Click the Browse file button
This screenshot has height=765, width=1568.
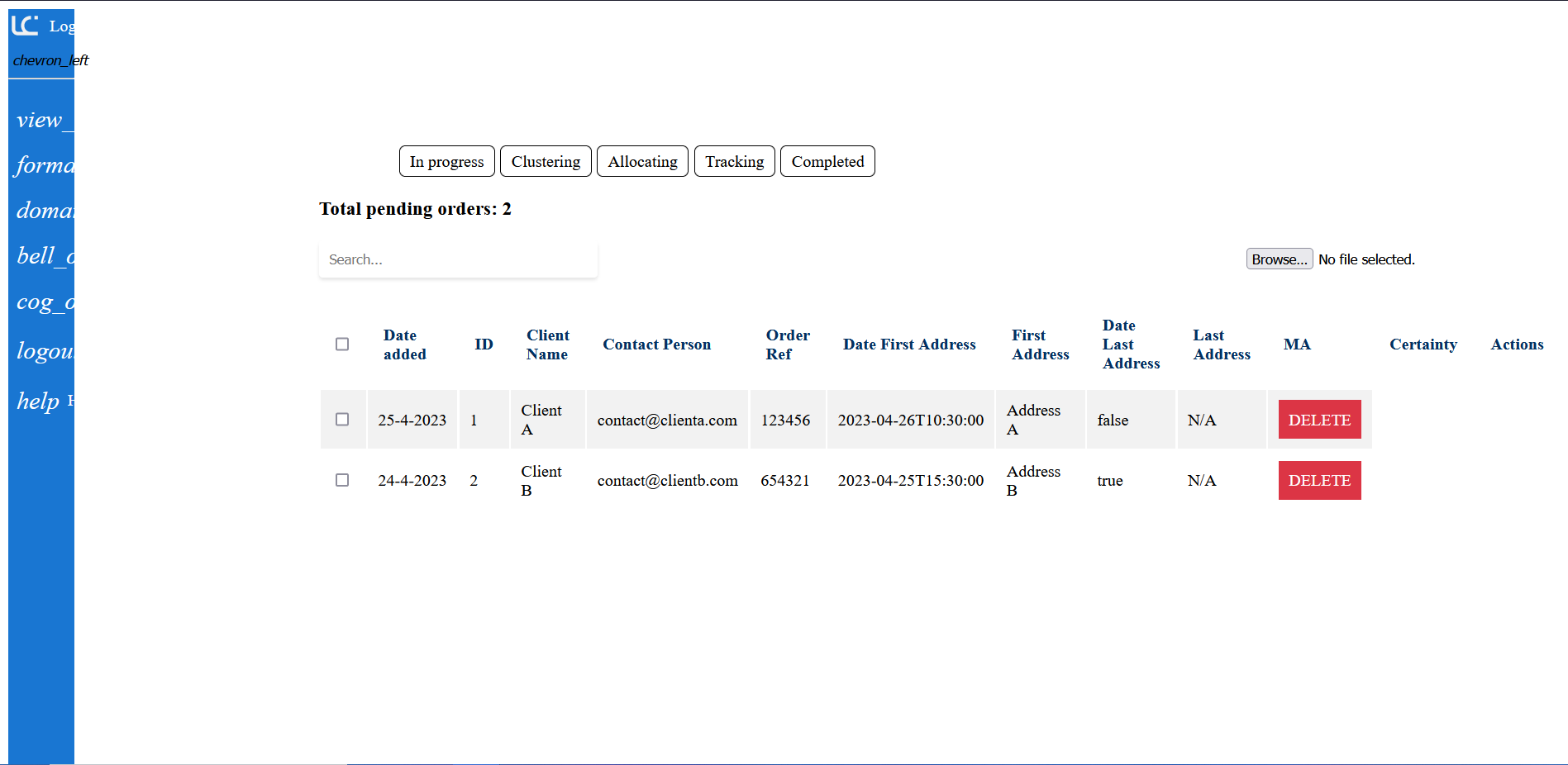(x=1279, y=259)
